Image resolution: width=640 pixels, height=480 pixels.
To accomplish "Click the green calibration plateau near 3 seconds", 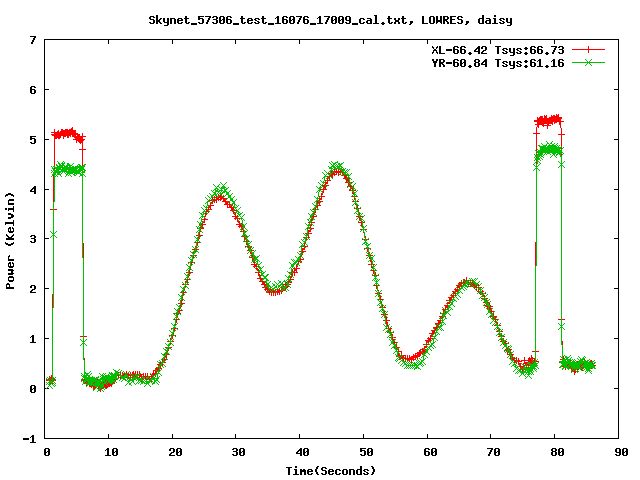I will tap(68, 169).
